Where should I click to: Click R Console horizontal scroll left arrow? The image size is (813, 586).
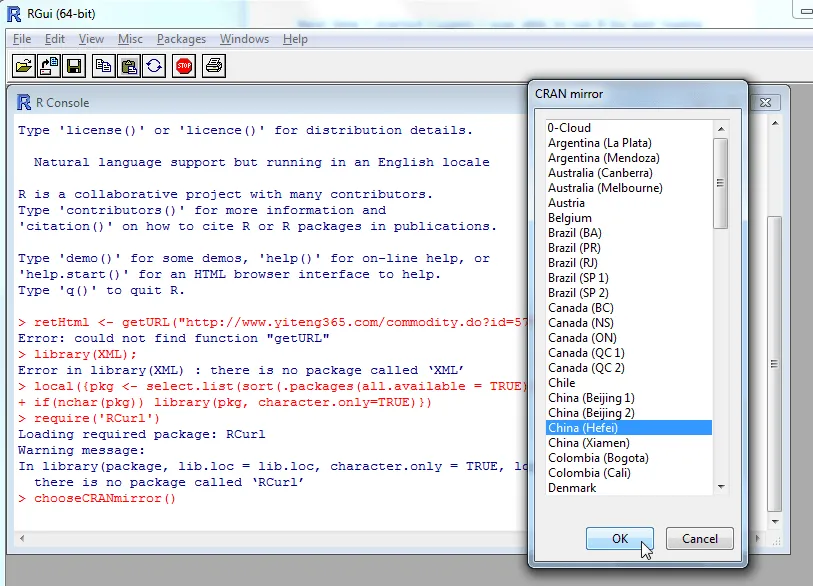click(x=22, y=538)
